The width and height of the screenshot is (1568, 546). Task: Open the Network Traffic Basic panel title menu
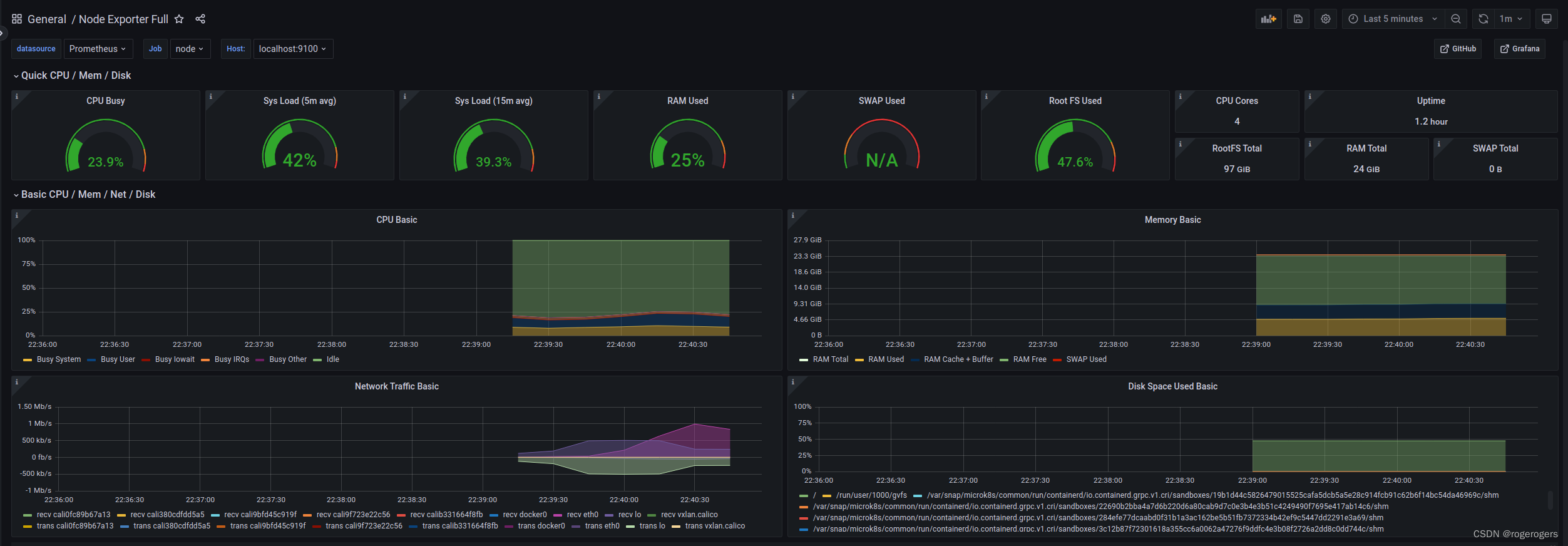pyautogui.click(x=397, y=386)
